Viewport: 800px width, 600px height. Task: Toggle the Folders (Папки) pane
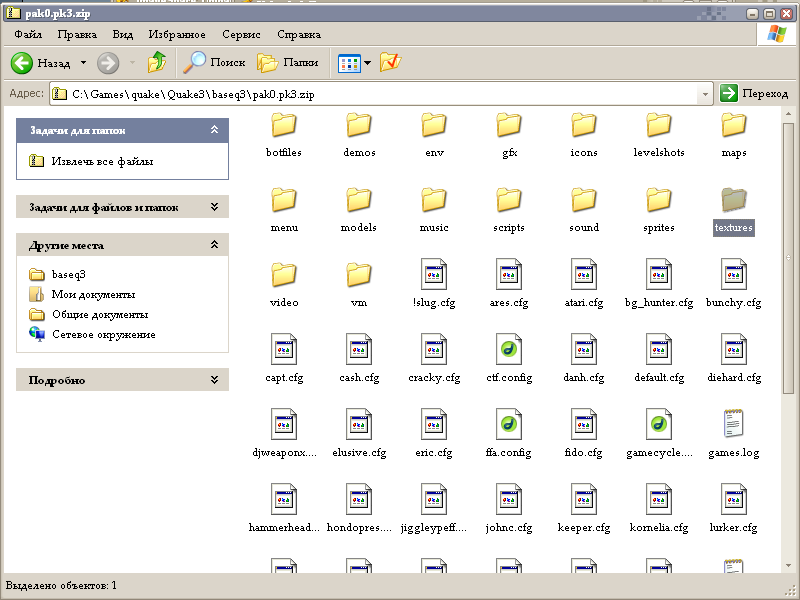click(288, 63)
